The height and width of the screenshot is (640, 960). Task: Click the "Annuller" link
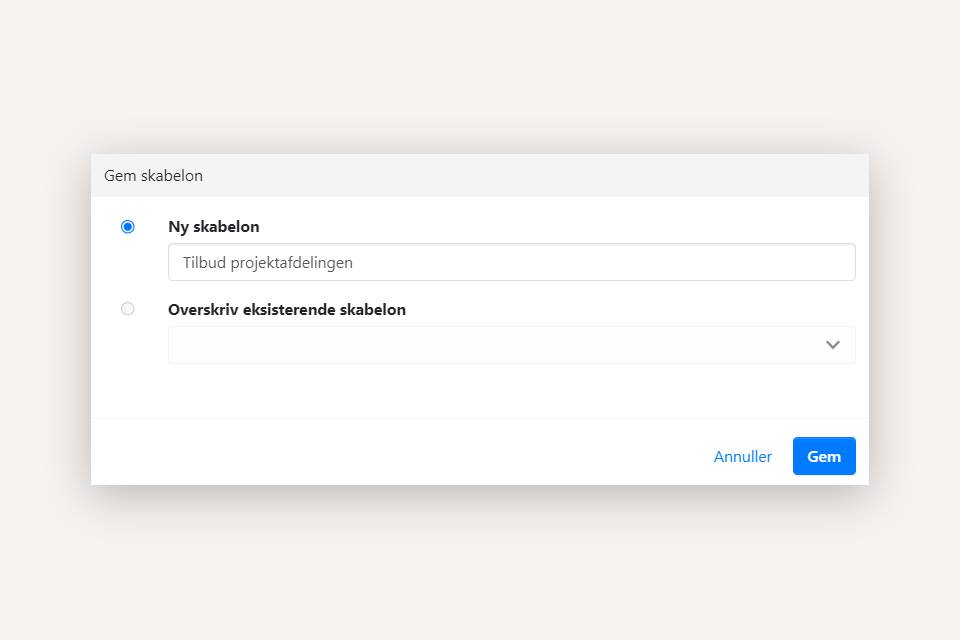coord(742,456)
